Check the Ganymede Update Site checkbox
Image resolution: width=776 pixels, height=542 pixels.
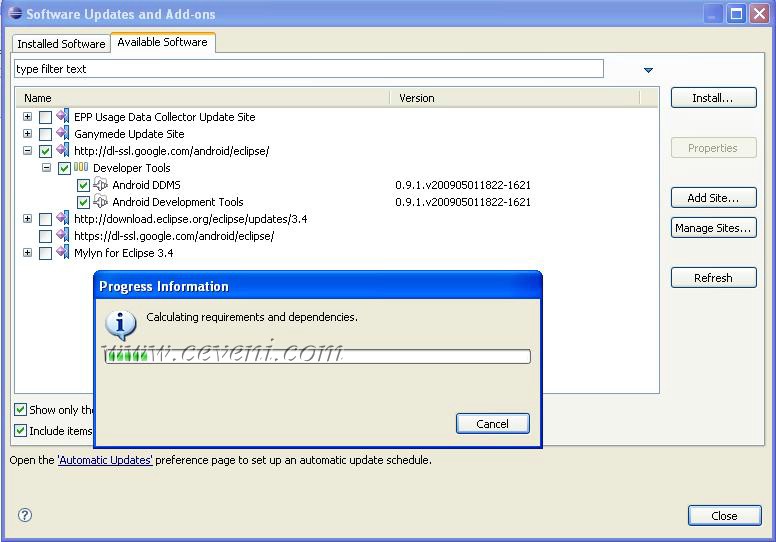point(45,134)
